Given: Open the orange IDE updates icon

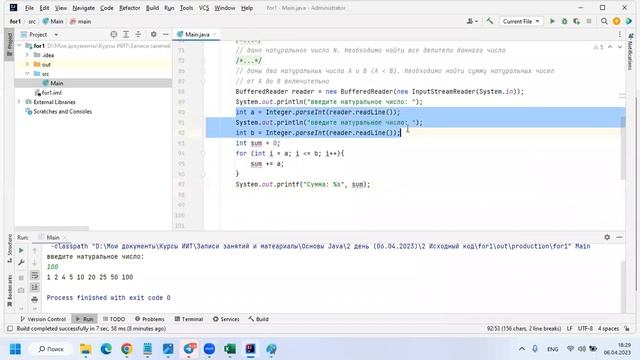Looking at the screenshot, I should [616, 21].
